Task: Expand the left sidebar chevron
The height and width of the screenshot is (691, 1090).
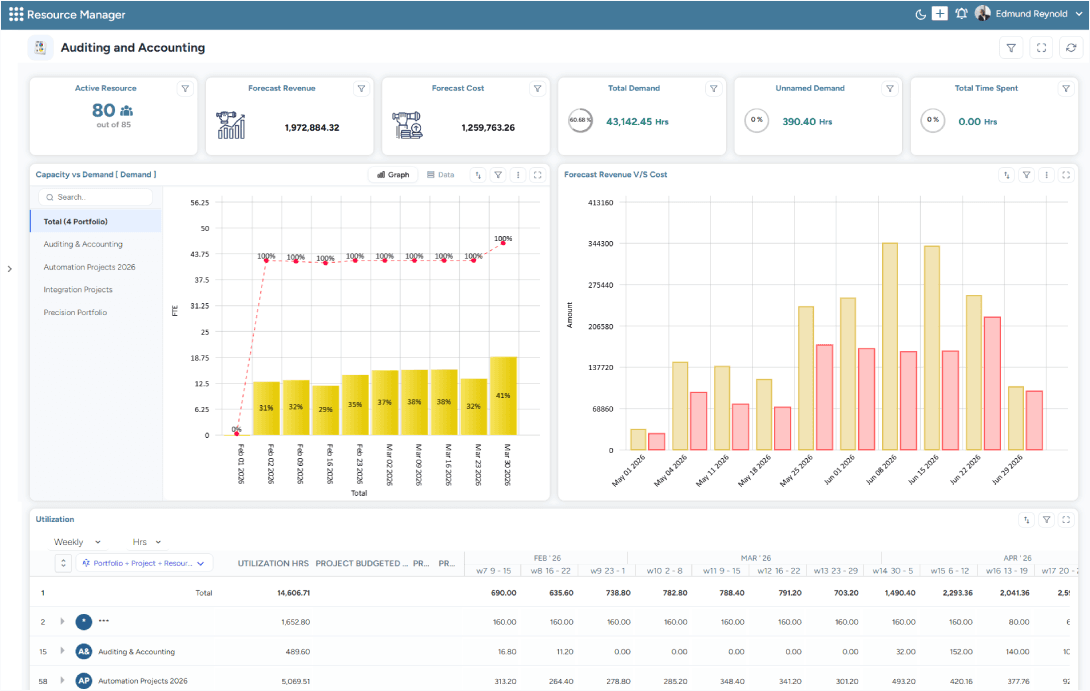Action: point(9,268)
